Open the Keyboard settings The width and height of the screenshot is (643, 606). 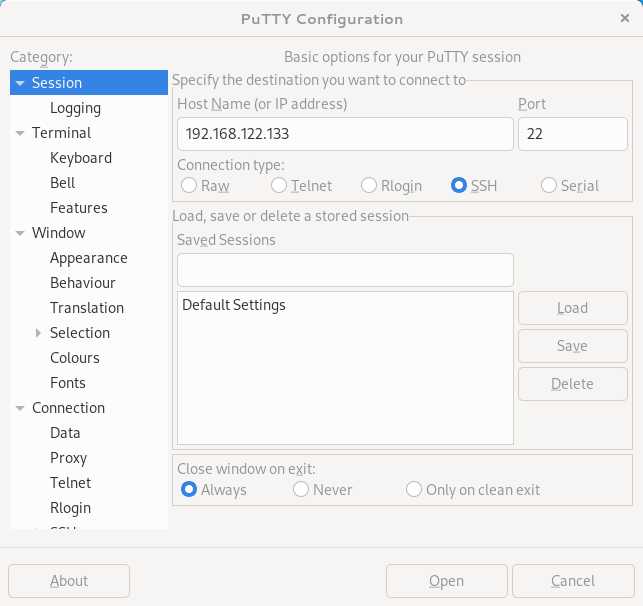(89, 158)
